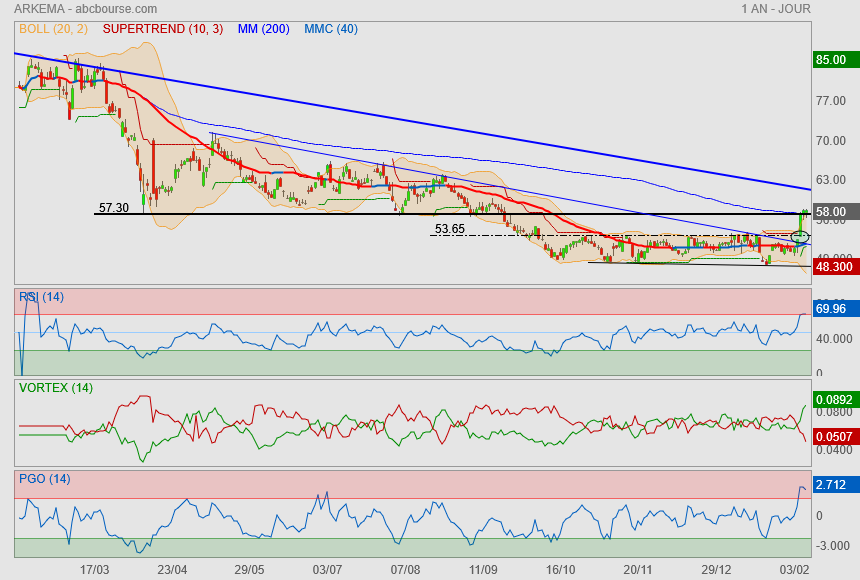Viewport: 860px width, 580px height.
Task: Click the 57.30 horizontal resistance level label
Action: [x=113, y=208]
